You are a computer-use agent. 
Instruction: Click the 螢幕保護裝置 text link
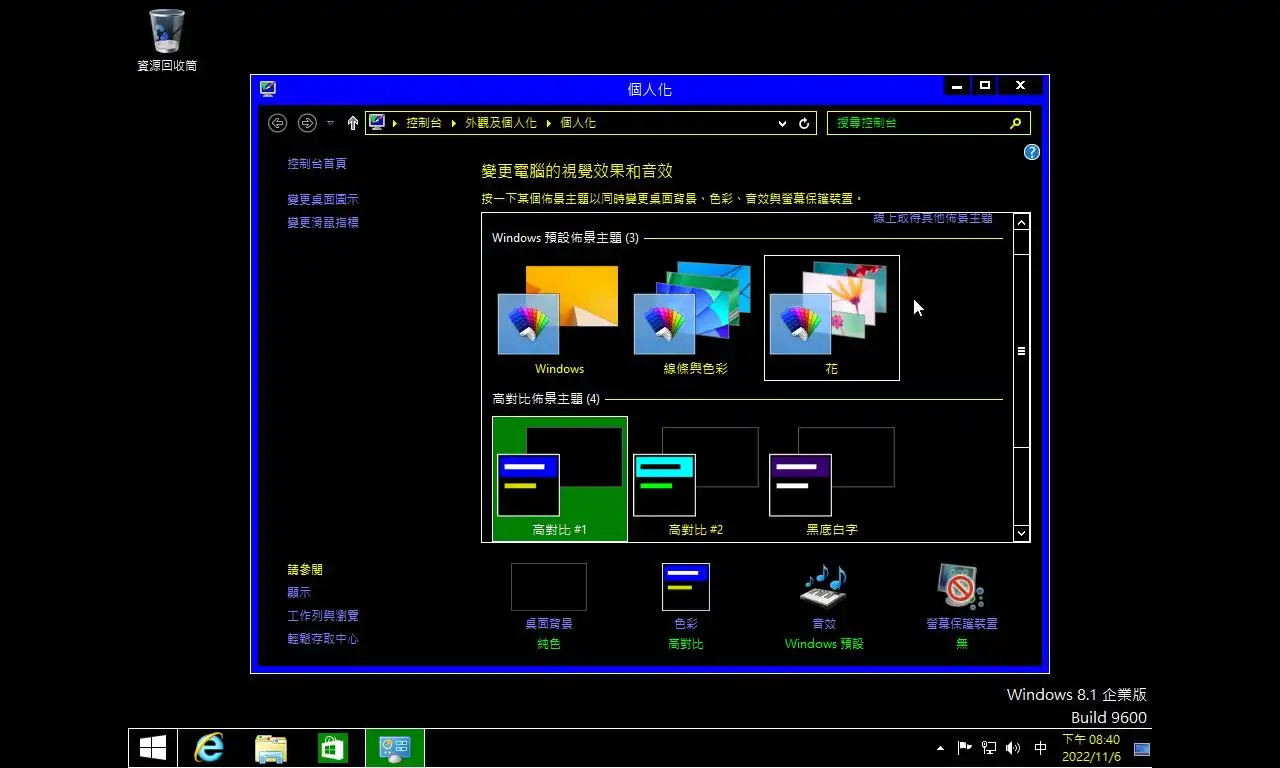tap(962, 623)
